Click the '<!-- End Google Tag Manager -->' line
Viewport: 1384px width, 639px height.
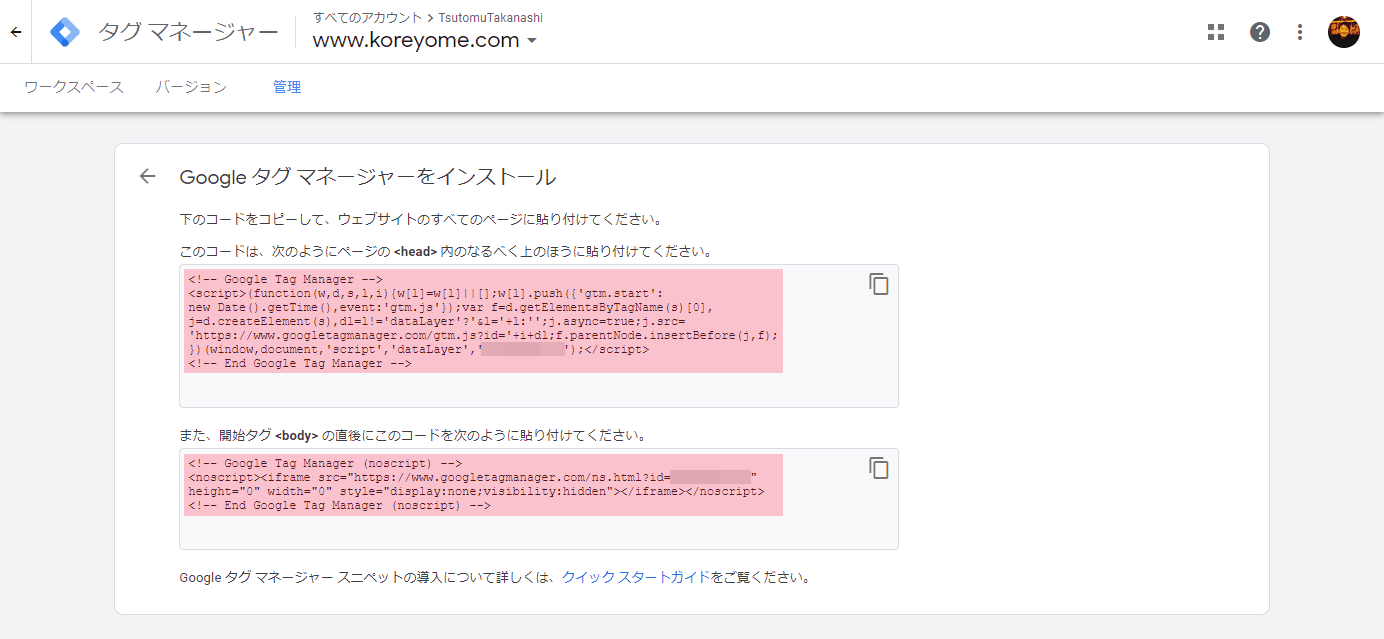click(300, 364)
